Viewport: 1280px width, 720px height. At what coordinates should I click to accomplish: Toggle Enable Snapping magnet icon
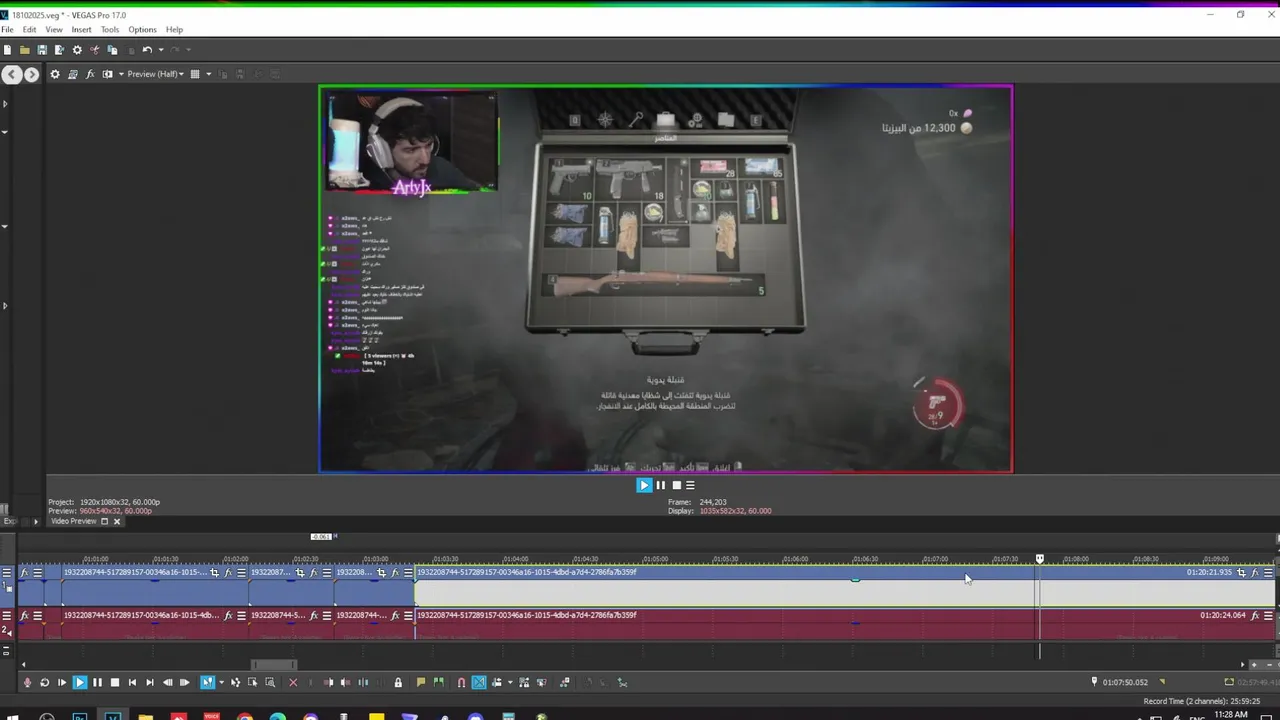coord(461,682)
